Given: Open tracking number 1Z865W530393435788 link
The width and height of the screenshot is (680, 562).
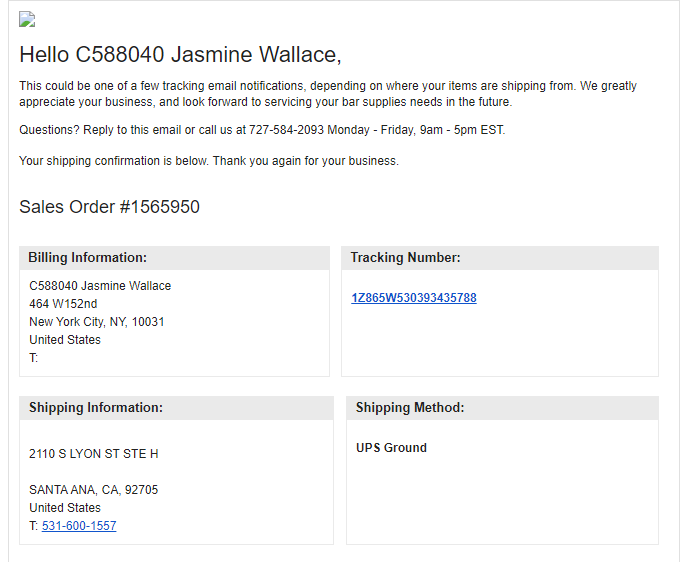Looking at the screenshot, I should [414, 298].
